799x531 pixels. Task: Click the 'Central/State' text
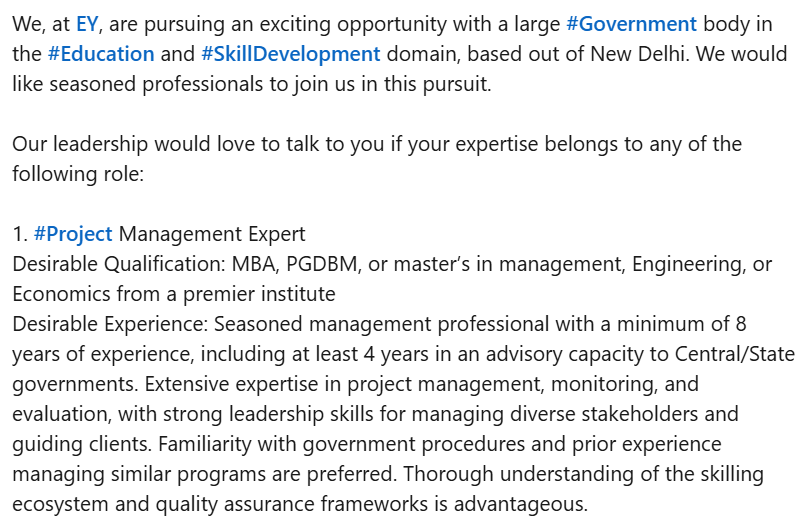coord(735,354)
